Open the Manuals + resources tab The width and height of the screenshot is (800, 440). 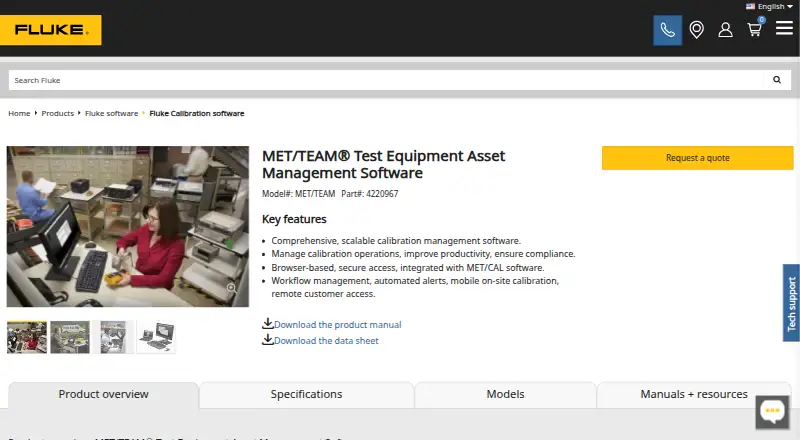(694, 395)
